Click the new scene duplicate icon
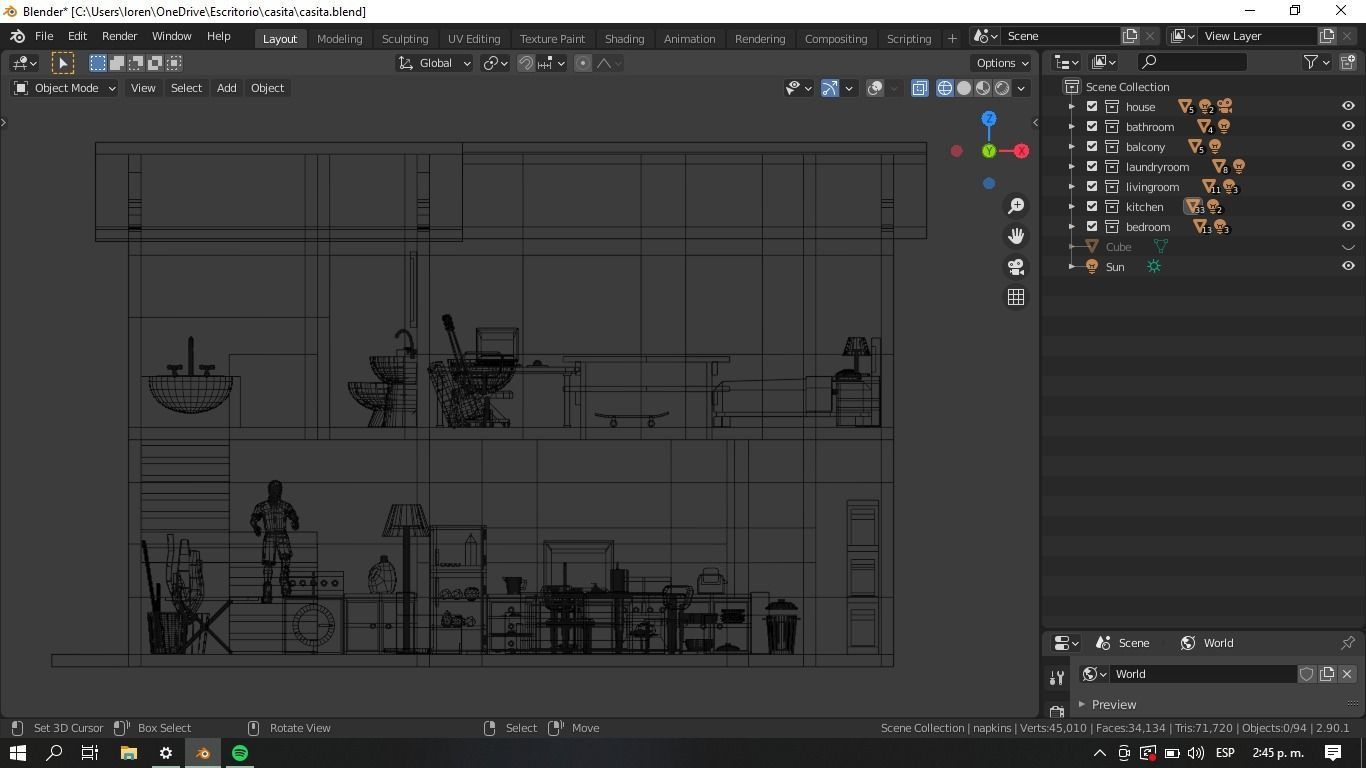Image resolution: width=1366 pixels, height=768 pixels. tap(1130, 36)
